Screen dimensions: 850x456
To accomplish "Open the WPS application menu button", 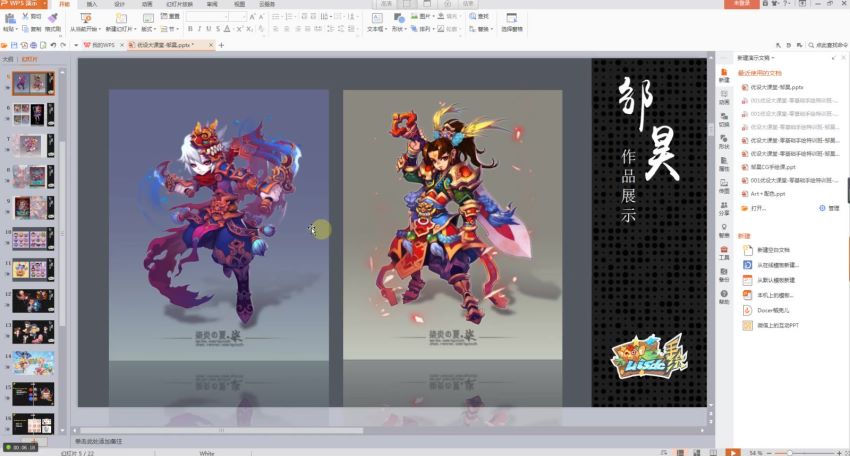I will 24,4.
